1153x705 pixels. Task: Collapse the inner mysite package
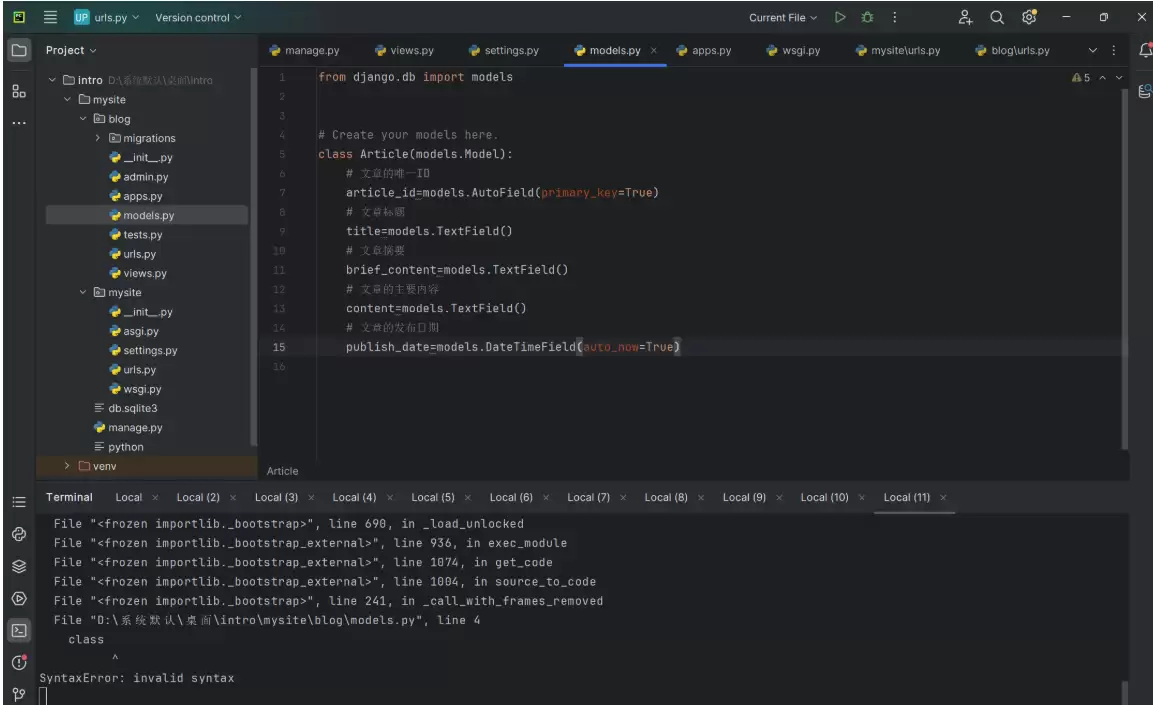click(x=83, y=292)
